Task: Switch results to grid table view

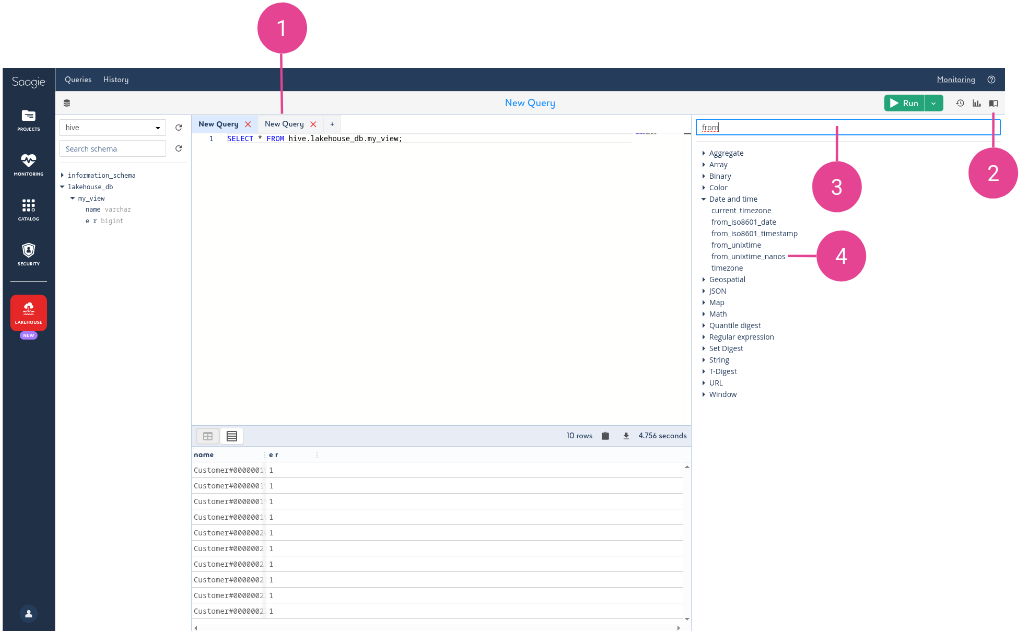Action: [x=208, y=436]
